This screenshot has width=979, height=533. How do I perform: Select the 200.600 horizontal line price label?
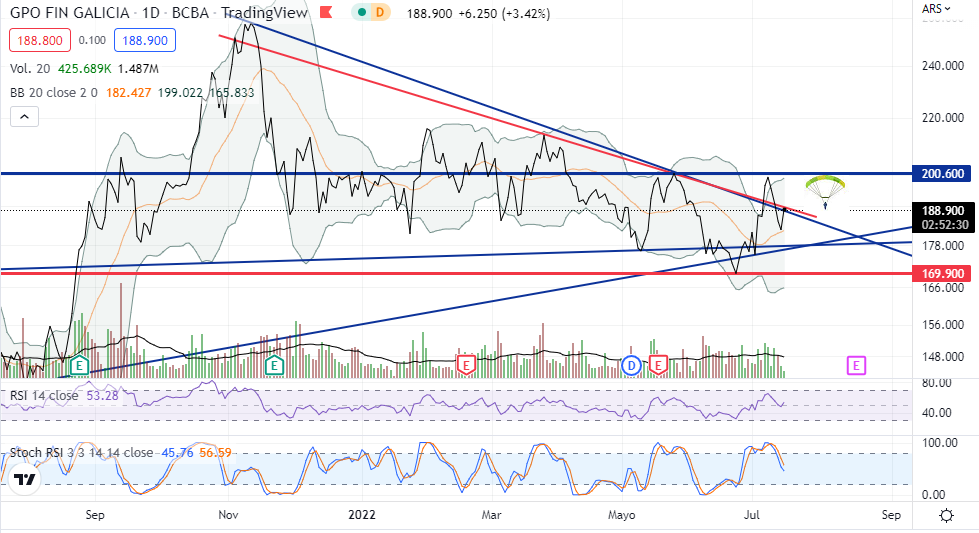coord(943,174)
